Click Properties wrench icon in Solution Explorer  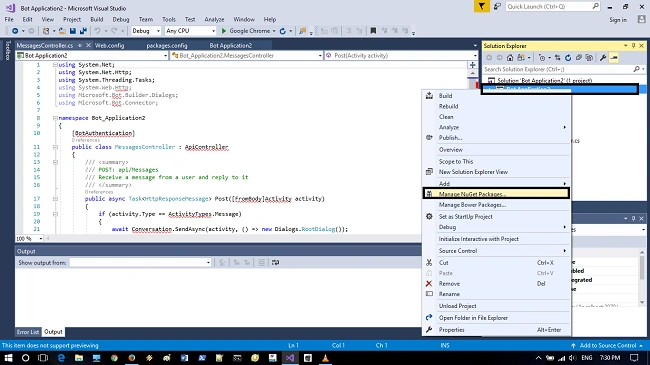click(603, 58)
